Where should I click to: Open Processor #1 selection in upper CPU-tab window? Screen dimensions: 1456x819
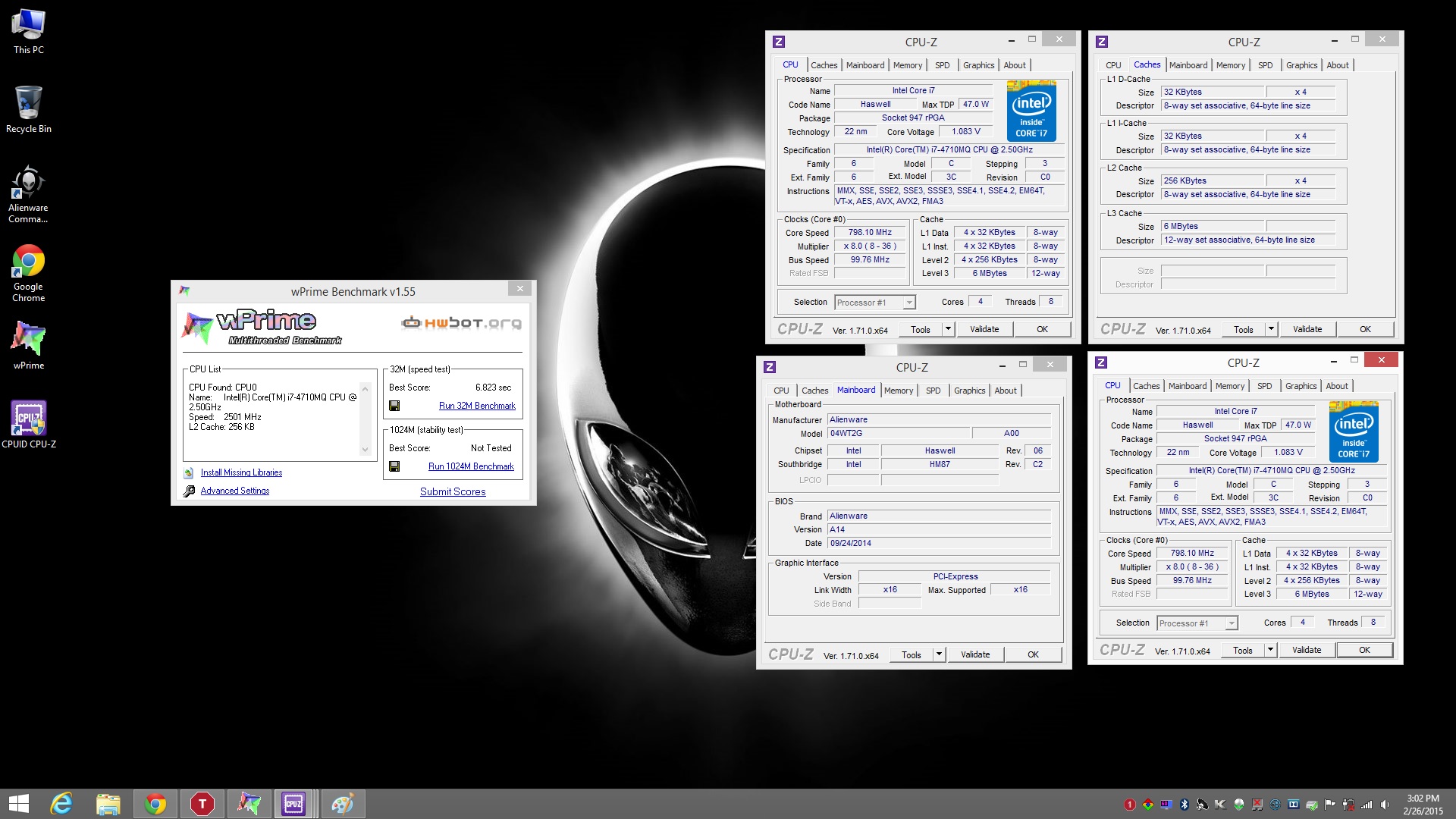pos(875,303)
